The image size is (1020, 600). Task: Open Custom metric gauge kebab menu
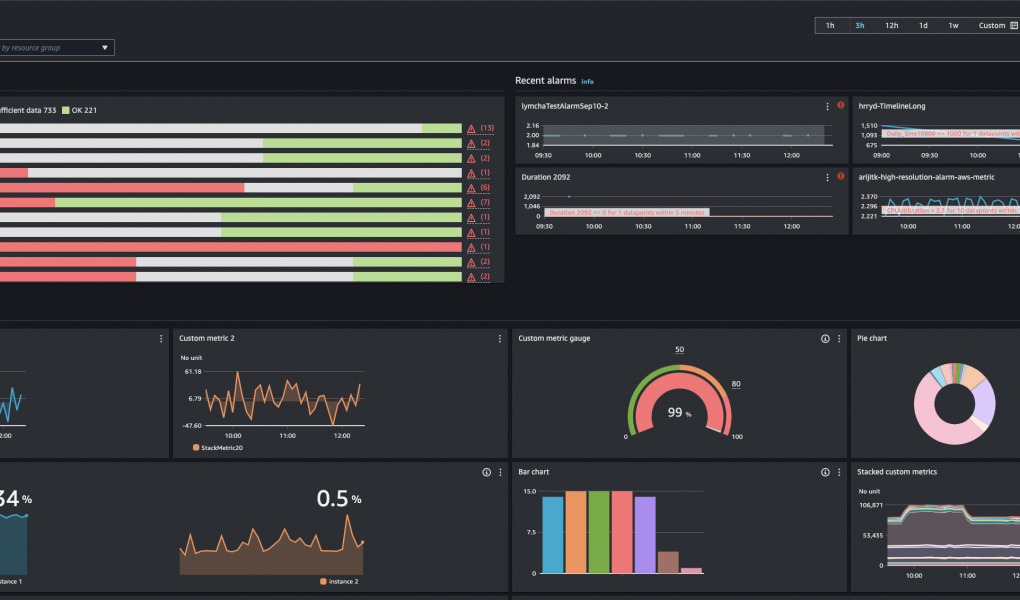839,339
